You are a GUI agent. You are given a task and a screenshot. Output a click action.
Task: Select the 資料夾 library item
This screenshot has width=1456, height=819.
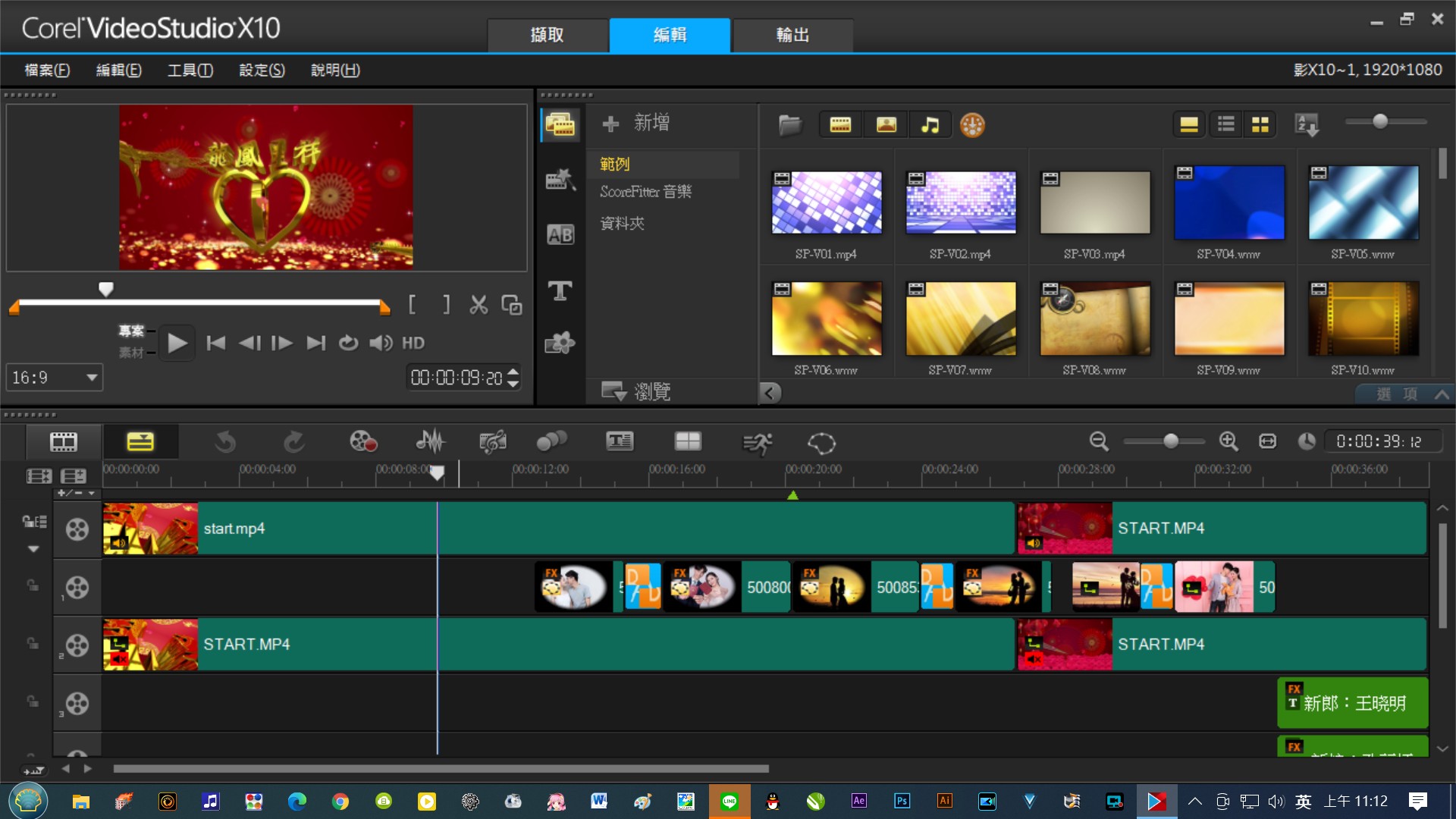coord(623,223)
